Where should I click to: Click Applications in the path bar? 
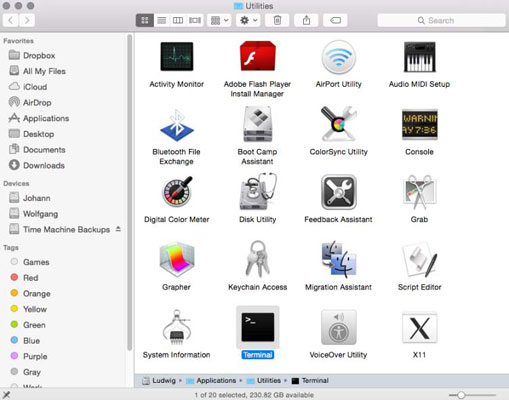[x=211, y=381]
